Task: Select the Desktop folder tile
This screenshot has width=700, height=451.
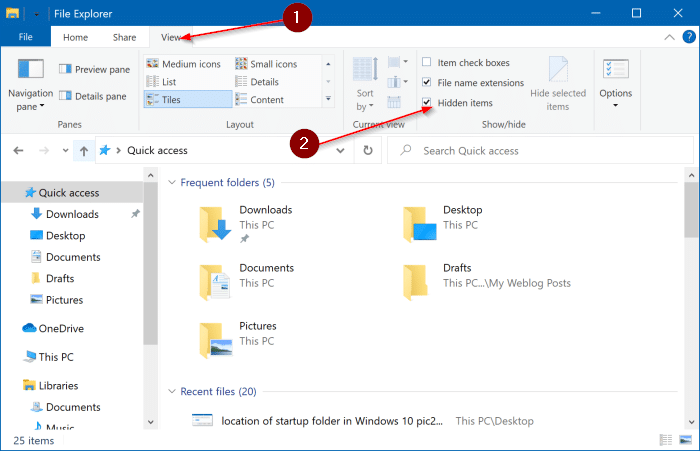Action: click(x=442, y=224)
